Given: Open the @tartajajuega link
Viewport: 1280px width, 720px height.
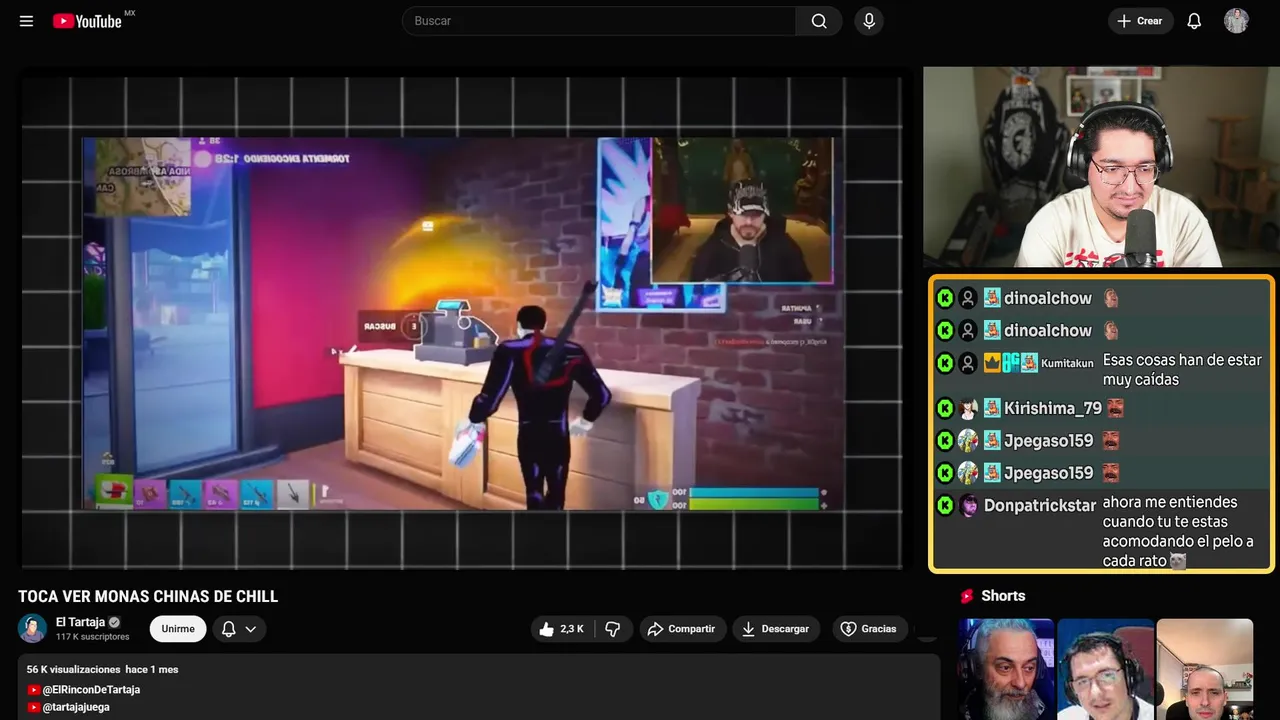Looking at the screenshot, I should tap(76, 707).
